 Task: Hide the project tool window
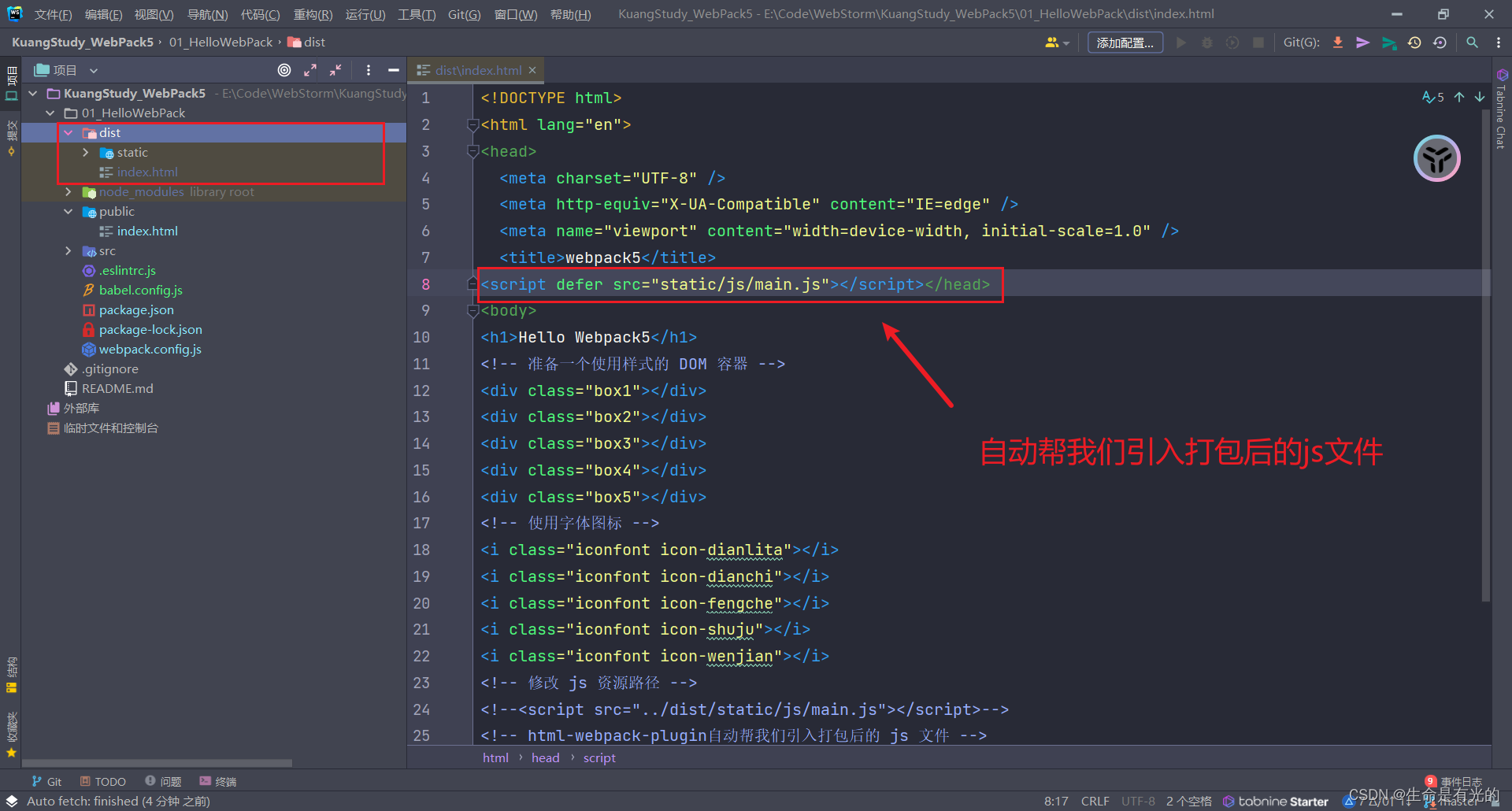(394, 70)
